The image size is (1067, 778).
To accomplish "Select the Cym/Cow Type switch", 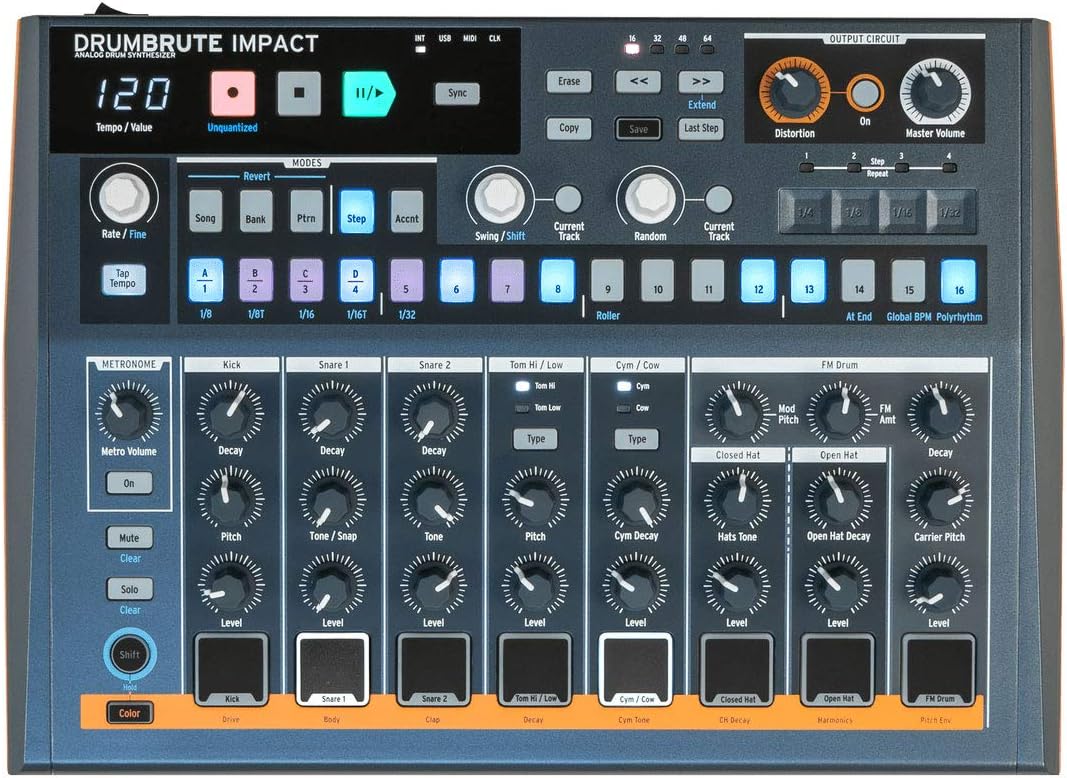I will [x=636, y=439].
